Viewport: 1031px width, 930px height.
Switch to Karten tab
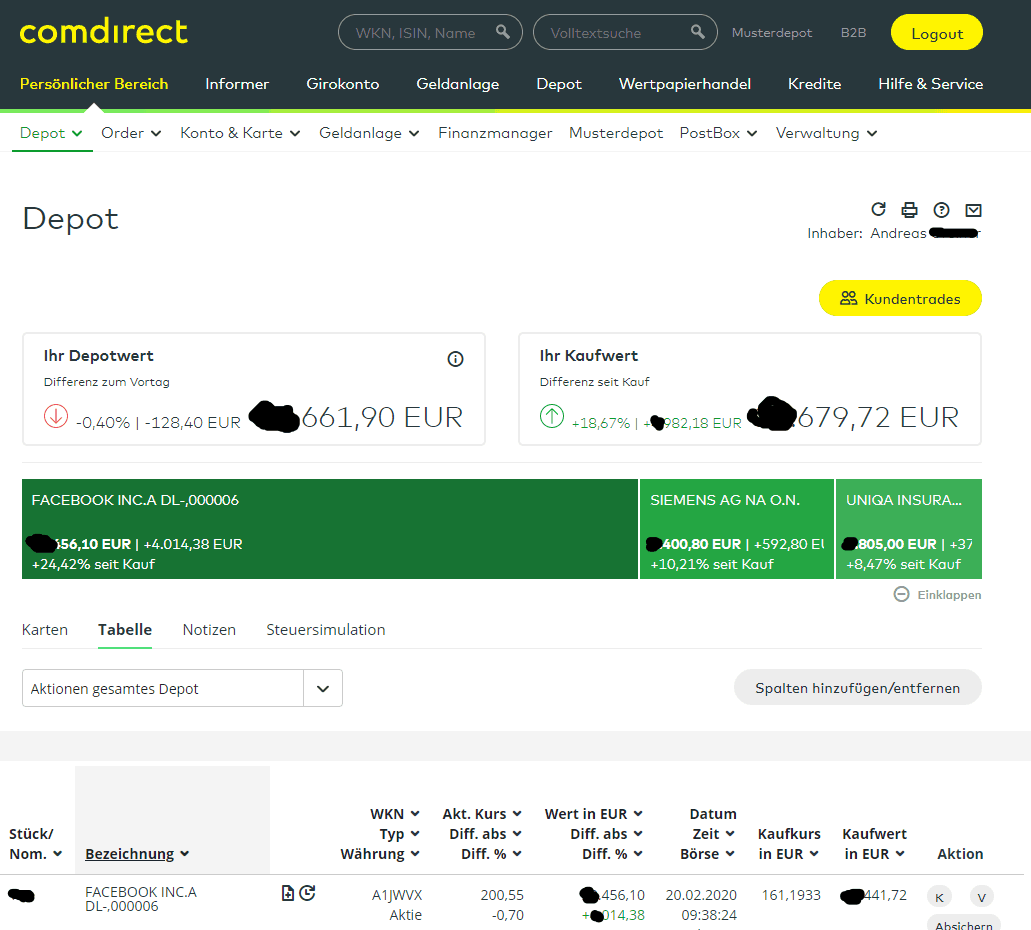45,629
